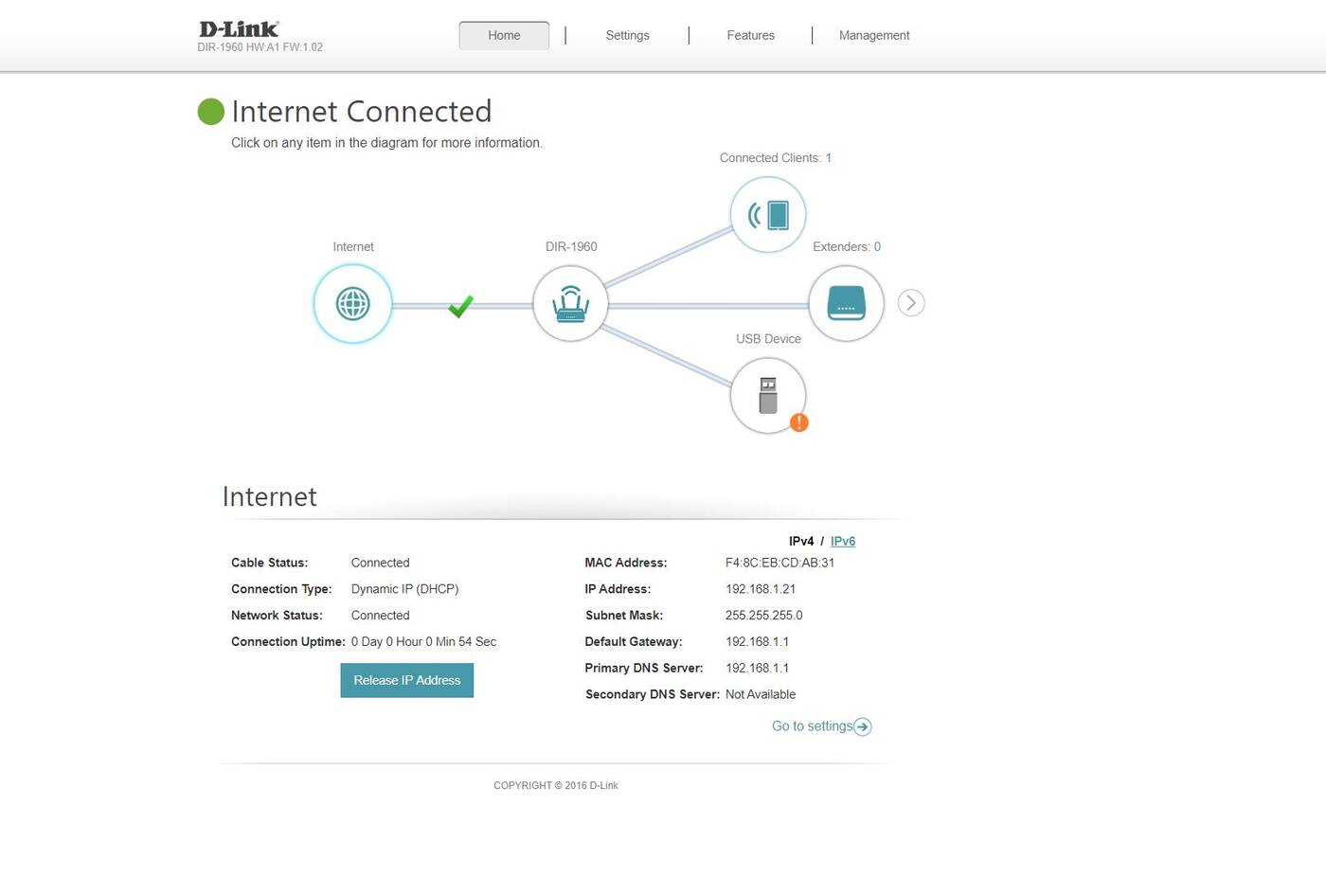Viewport: 1326px width, 896px height.
Task: Expand the diagram with the right chevron arrow
Action: click(910, 302)
